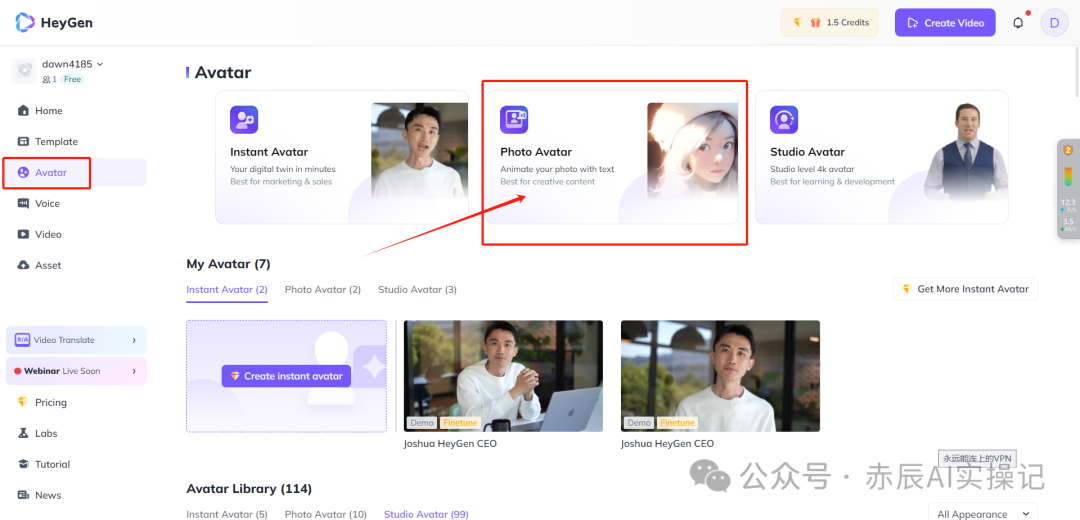This screenshot has height=520, width=1080.
Task: Click the Photo Avatar card icon
Action: (x=514, y=120)
